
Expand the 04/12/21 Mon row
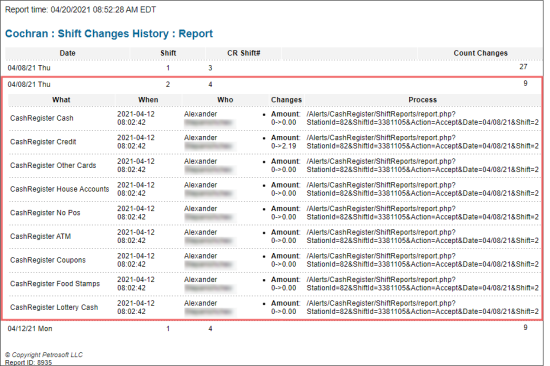click(x=274, y=328)
